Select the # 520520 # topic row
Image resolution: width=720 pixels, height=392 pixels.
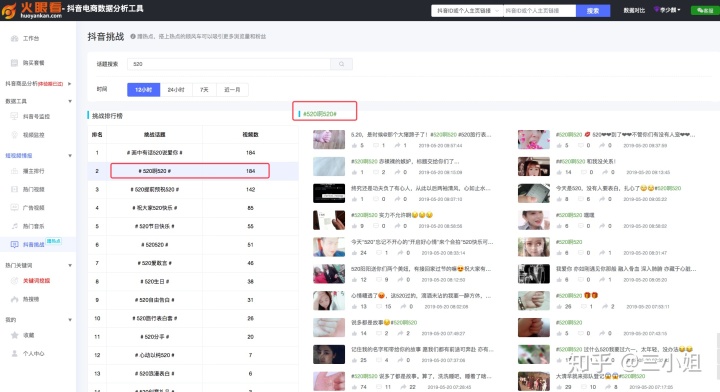[x=193, y=245]
